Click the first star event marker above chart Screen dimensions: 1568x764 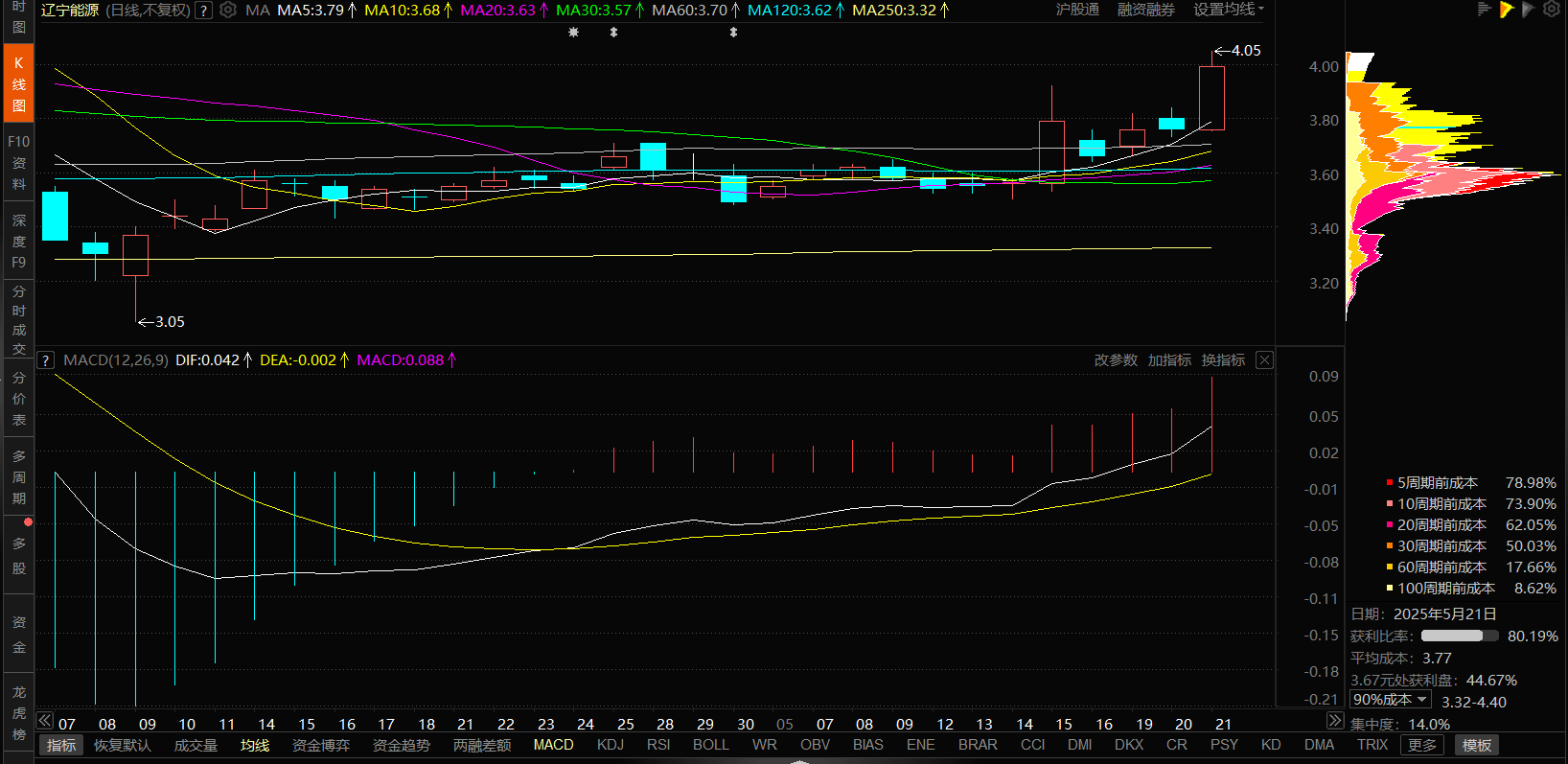(573, 33)
